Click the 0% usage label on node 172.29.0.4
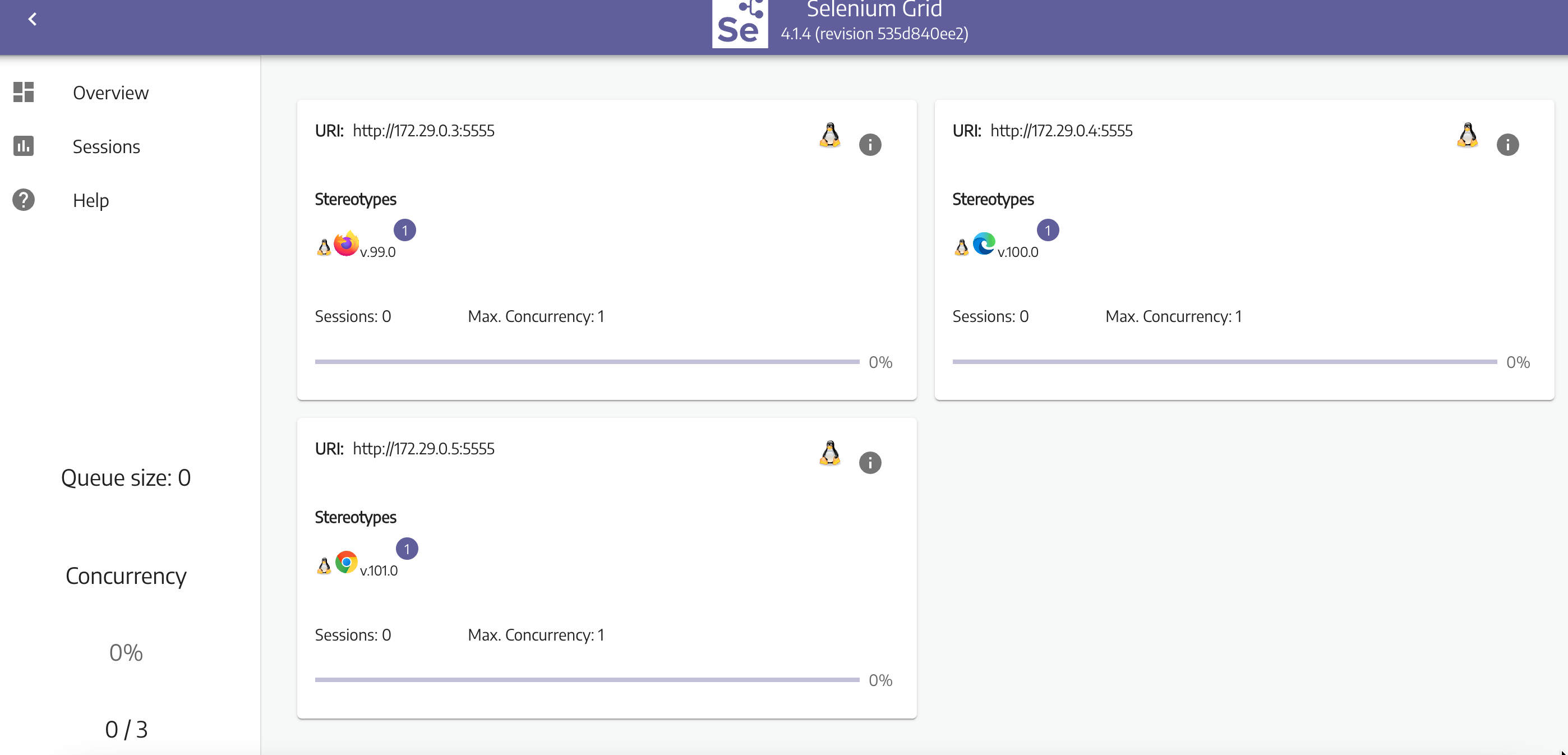 (x=1518, y=363)
